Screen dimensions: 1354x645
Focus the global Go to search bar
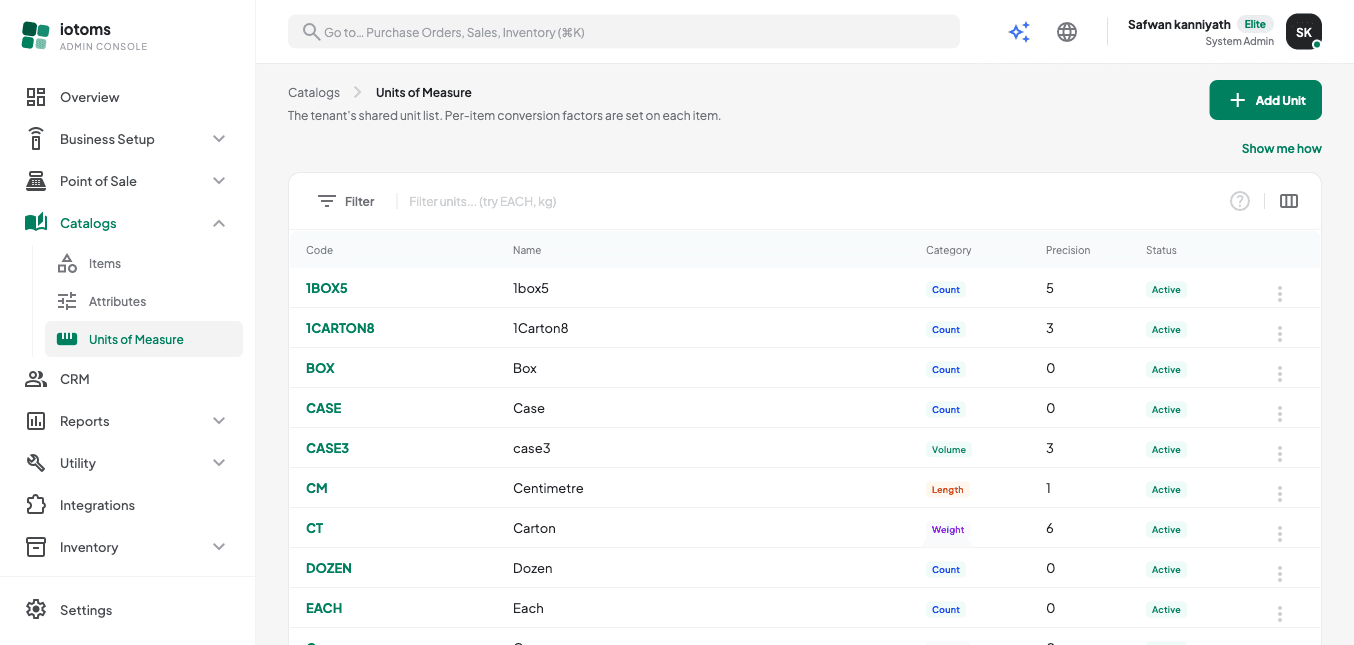624,32
